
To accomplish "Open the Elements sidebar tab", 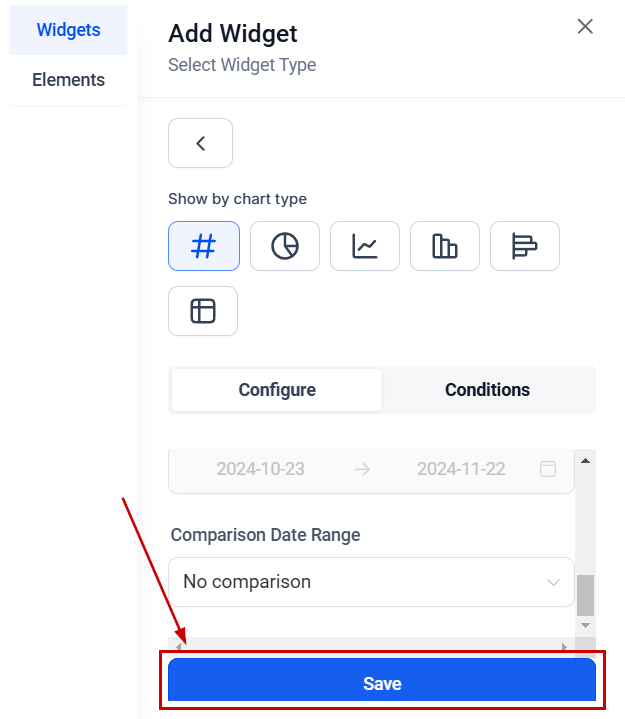I will click(68, 80).
